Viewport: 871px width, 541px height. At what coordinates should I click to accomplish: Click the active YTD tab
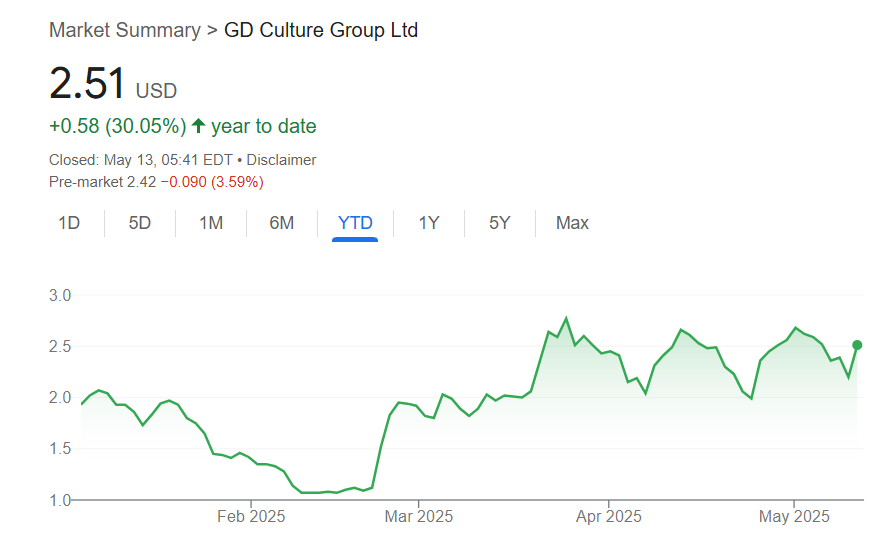tap(355, 223)
